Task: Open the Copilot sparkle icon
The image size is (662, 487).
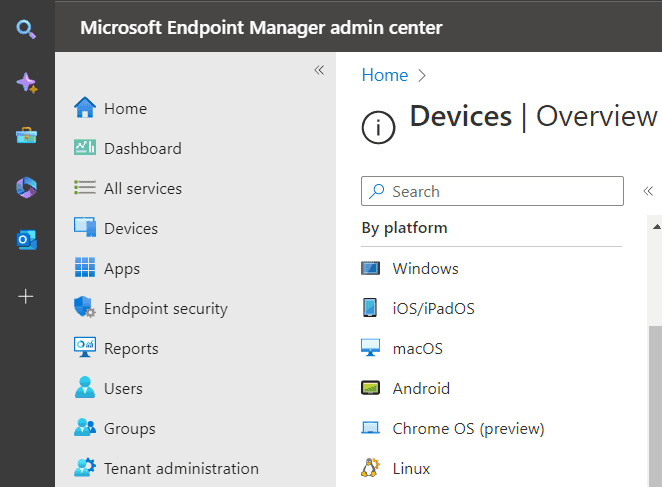Action: click(27, 83)
